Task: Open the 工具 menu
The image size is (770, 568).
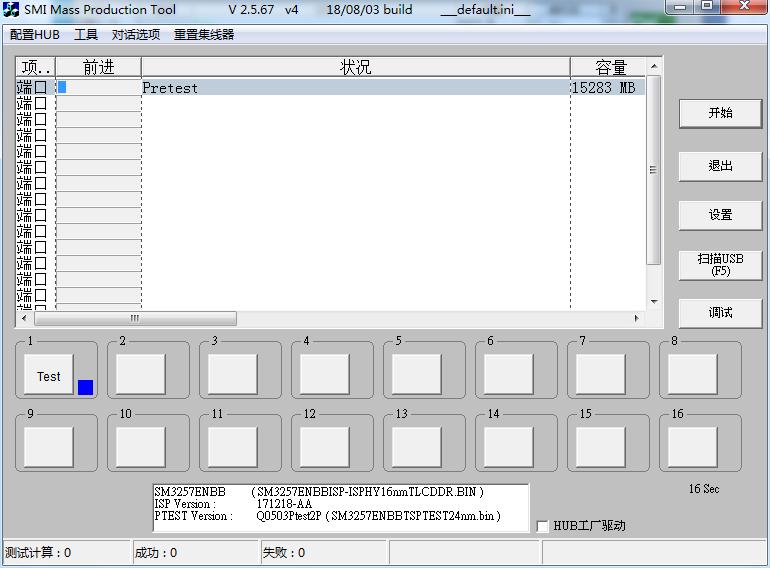Action: 86,35
